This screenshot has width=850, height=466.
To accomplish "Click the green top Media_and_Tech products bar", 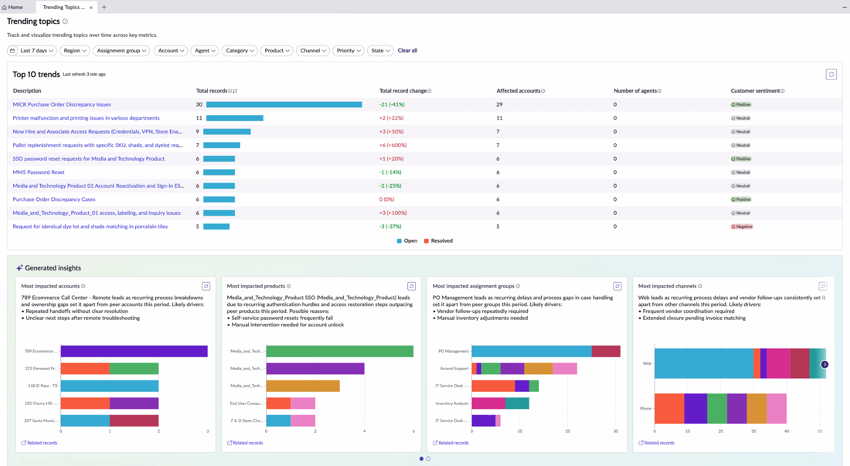I will 339,351.
